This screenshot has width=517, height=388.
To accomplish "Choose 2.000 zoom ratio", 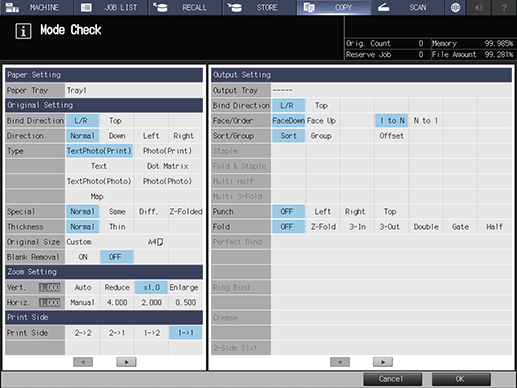I will 151,303.
